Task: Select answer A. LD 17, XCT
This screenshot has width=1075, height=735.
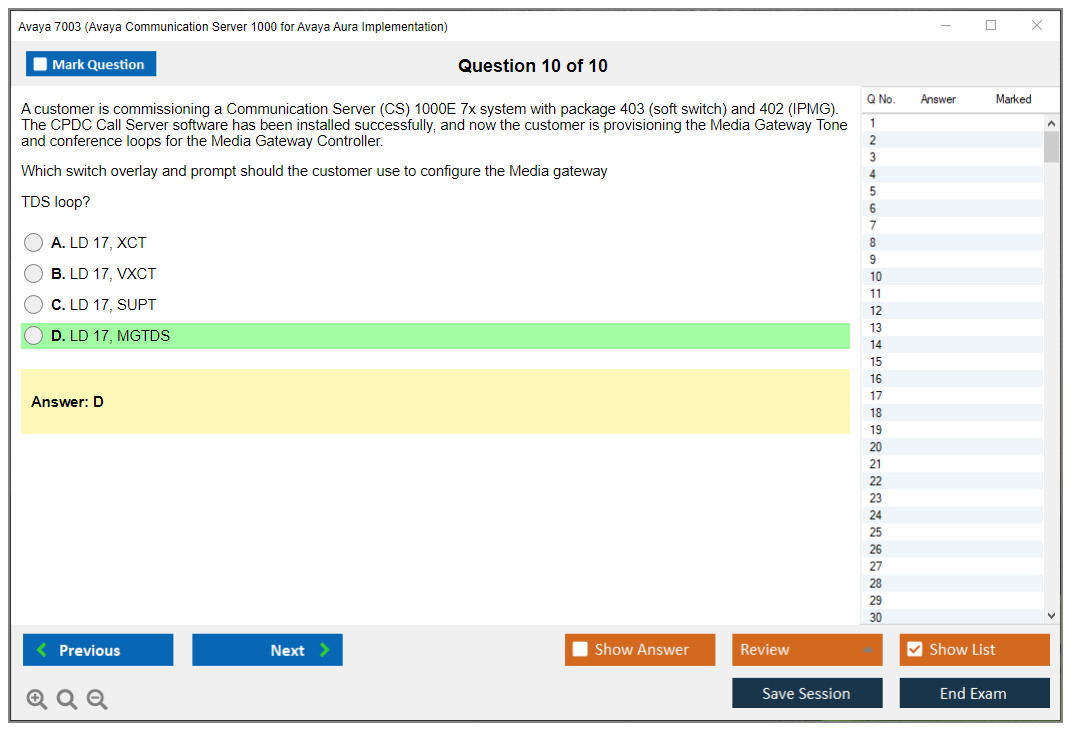Action: [x=34, y=242]
